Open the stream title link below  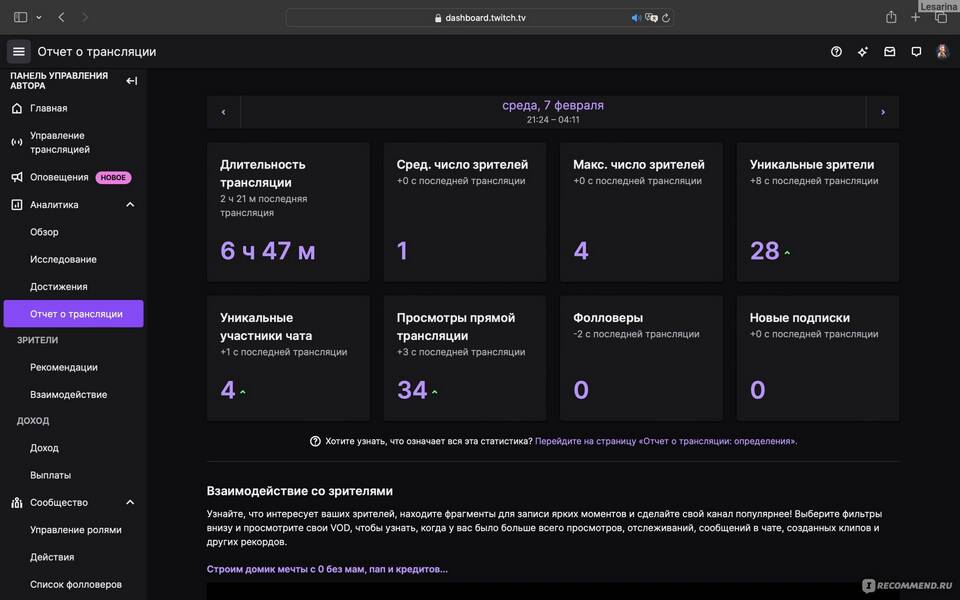(327, 569)
